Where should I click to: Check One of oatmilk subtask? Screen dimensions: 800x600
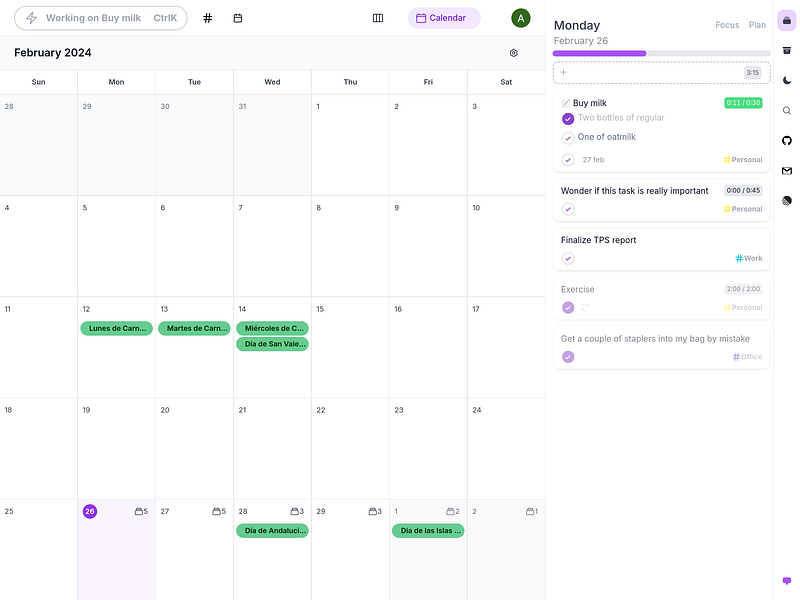click(568, 138)
